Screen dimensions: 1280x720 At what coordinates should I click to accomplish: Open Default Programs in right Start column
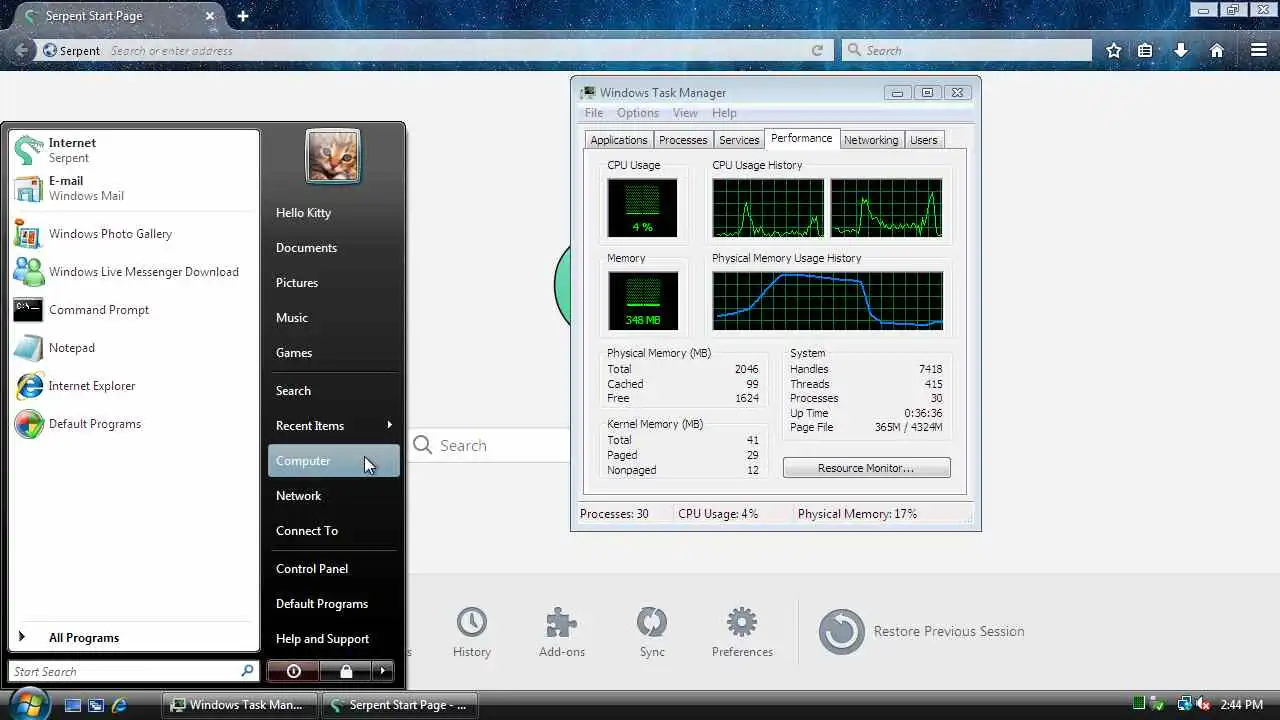point(333,604)
